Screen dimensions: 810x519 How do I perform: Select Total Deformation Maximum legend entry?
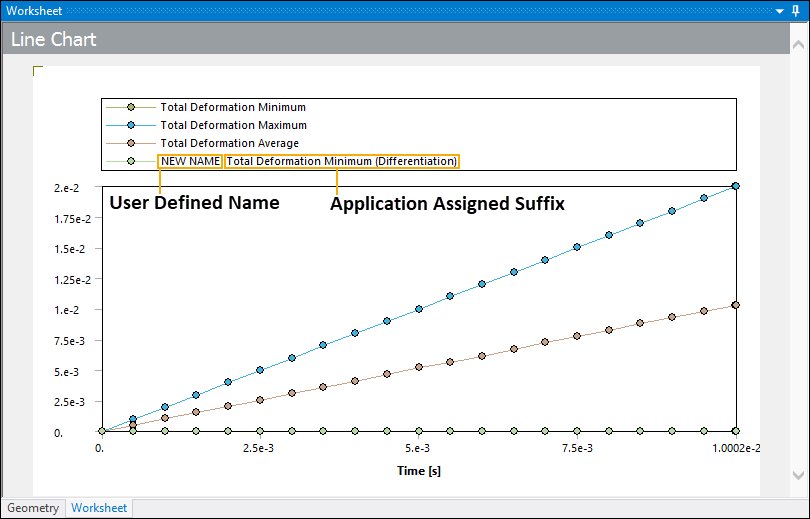(x=233, y=125)
